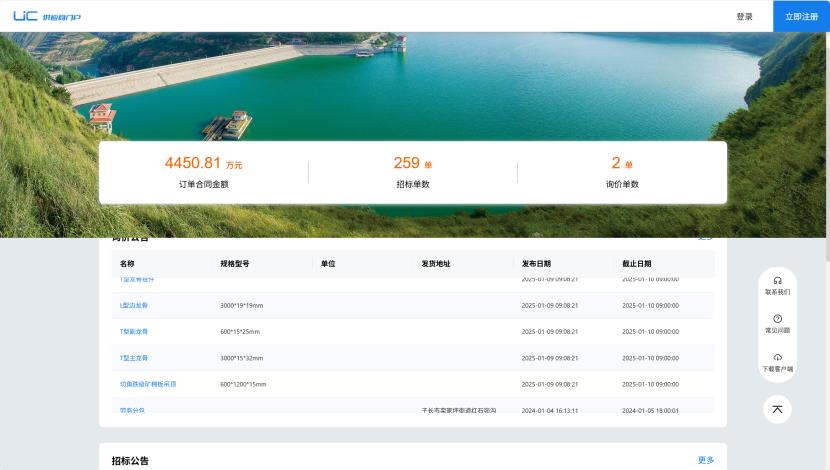Click the 截止日期 column header

[637, 264]
